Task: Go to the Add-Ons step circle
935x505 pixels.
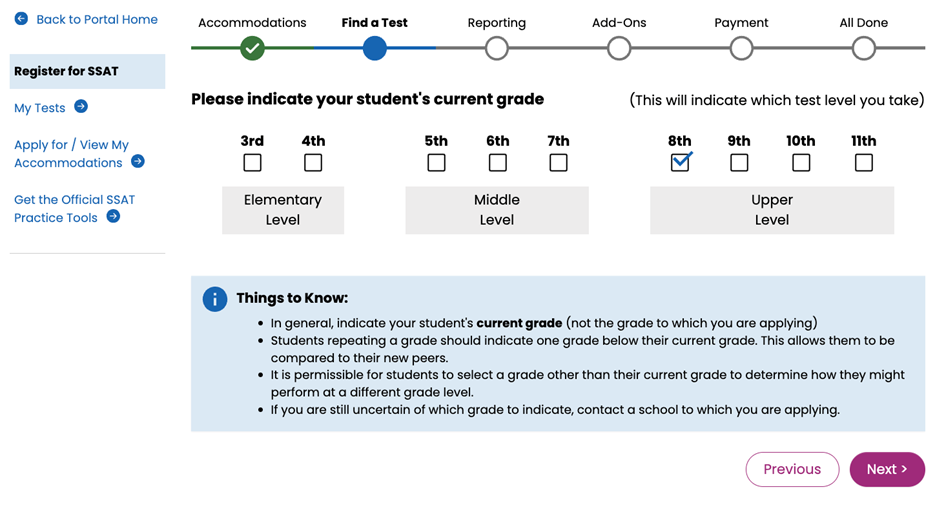Action: click(619, 47)
